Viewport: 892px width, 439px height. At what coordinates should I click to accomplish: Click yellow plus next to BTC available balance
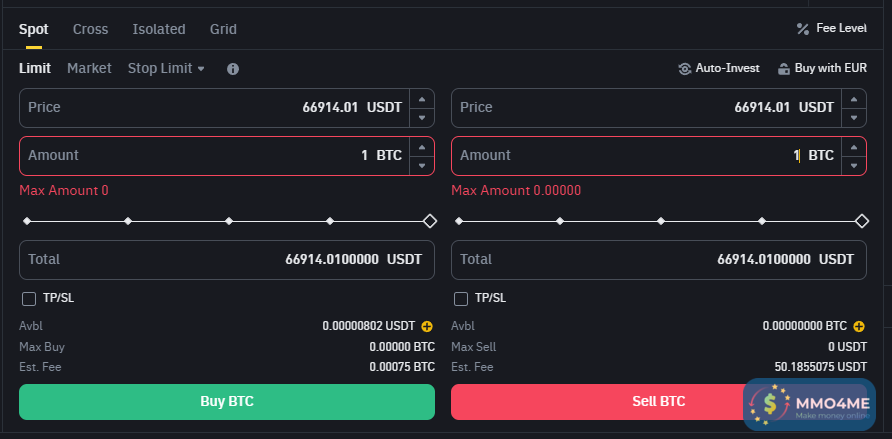tap(859, 326)
